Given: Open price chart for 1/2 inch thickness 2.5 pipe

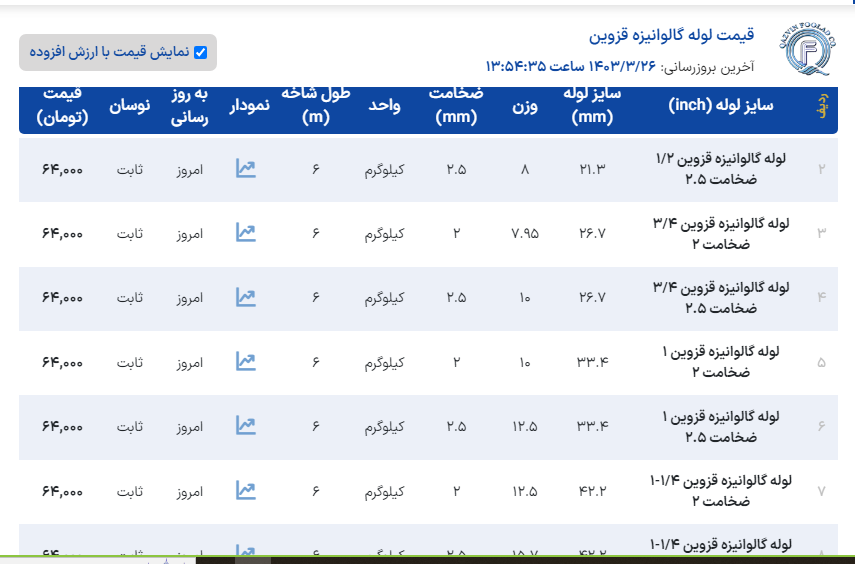Looking at the screenshot, I should pyautogui.click(x=246, y=169).
